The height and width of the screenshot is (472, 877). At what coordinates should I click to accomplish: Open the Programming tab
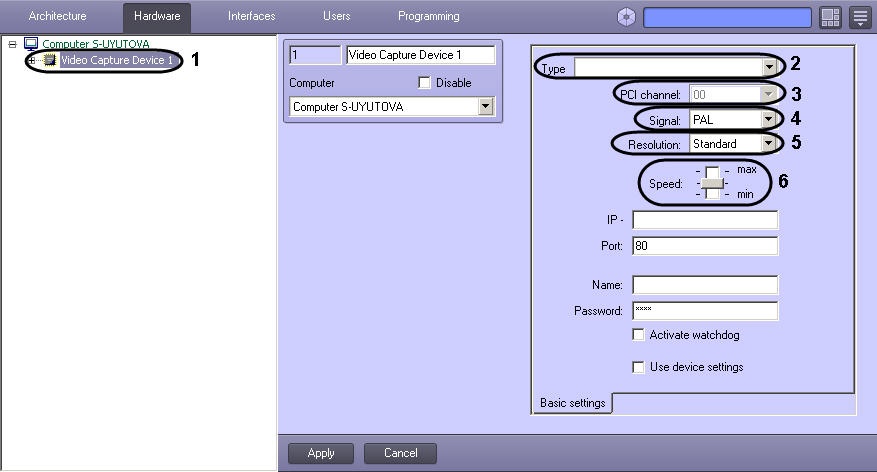(429, 16)
